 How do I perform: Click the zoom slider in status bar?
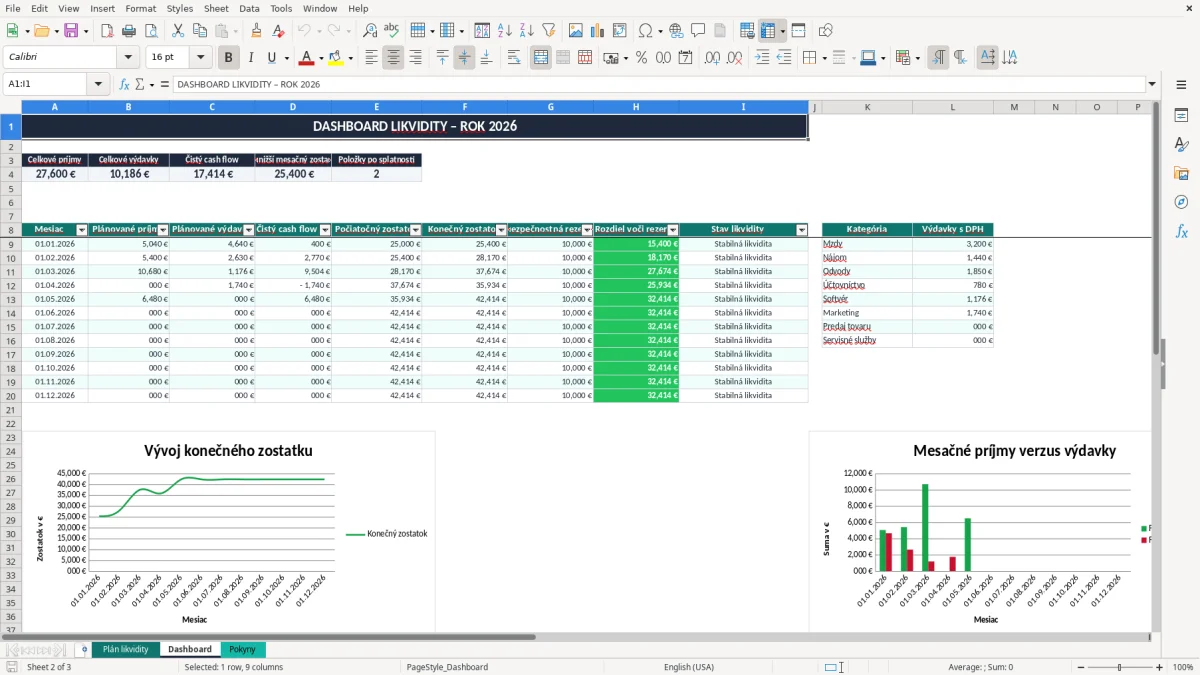[x=1119, y=667]
